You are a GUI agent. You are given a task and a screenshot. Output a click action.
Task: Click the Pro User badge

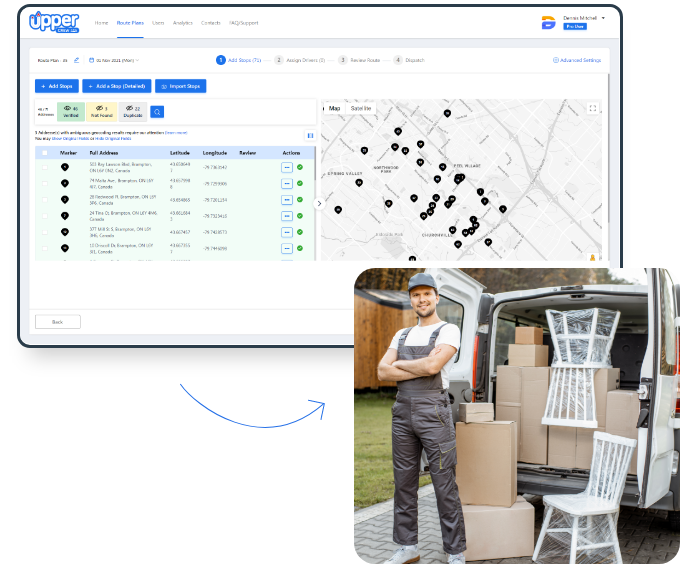tap(575, 26)
